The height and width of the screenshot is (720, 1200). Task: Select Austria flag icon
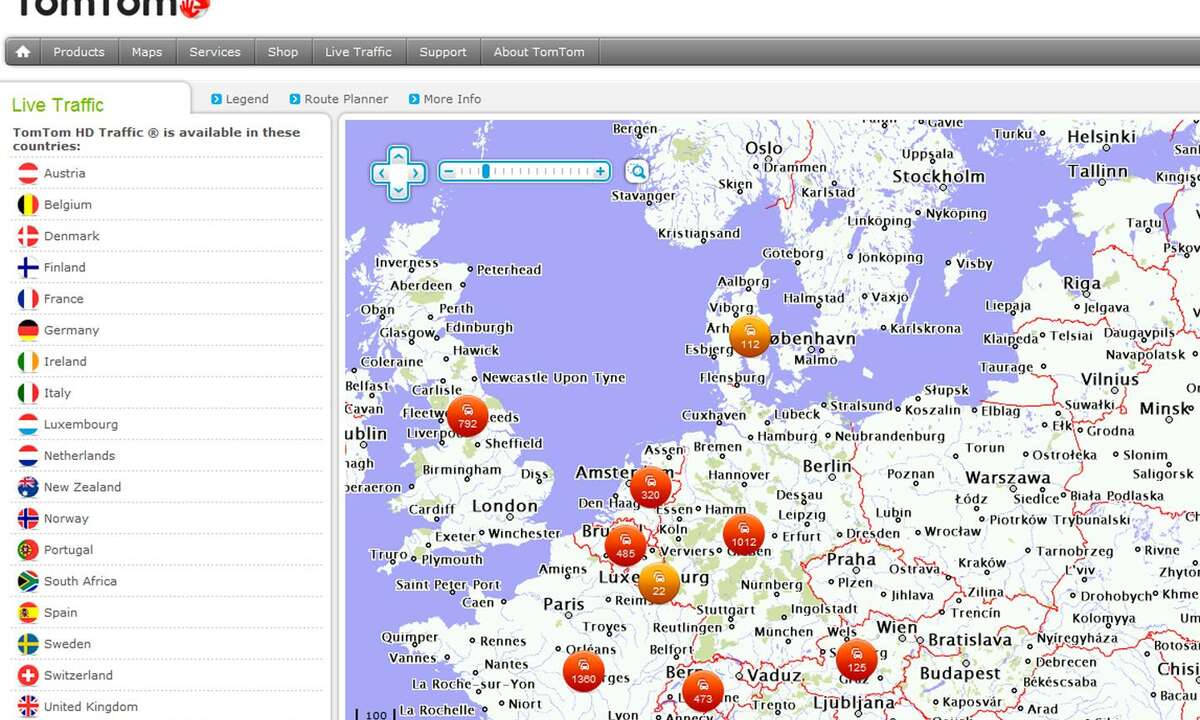(x=28, y=173)
